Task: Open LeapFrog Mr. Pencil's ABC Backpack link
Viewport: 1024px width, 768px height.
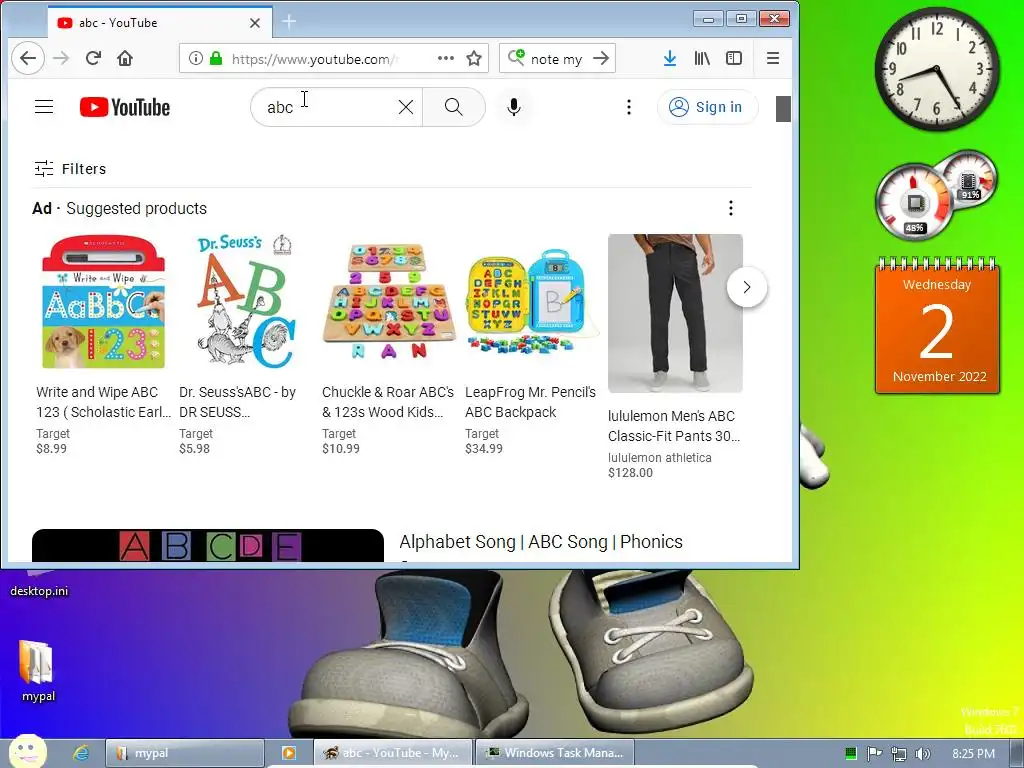Action: pyautogui.click(x=530, y=402)
